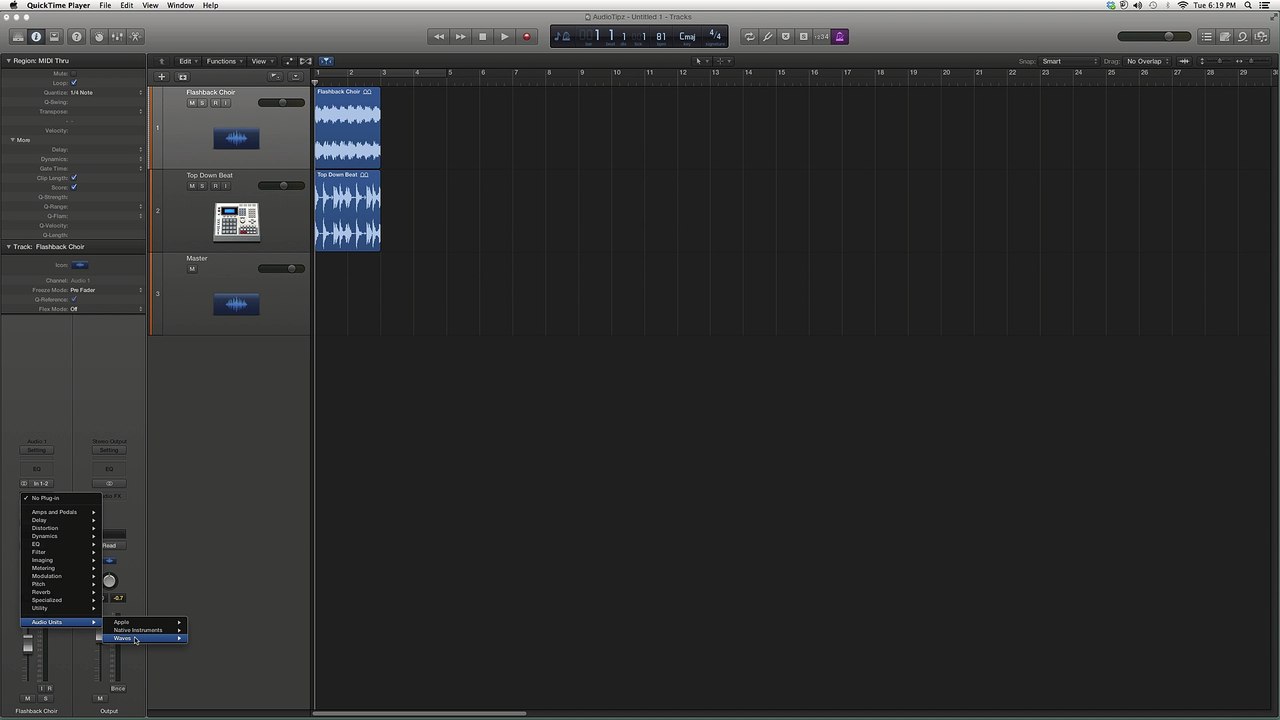Viewport: 1280px width, 720px height.
Task: Toggle the Inspector info icon
Action: click(x=36, y=37)
